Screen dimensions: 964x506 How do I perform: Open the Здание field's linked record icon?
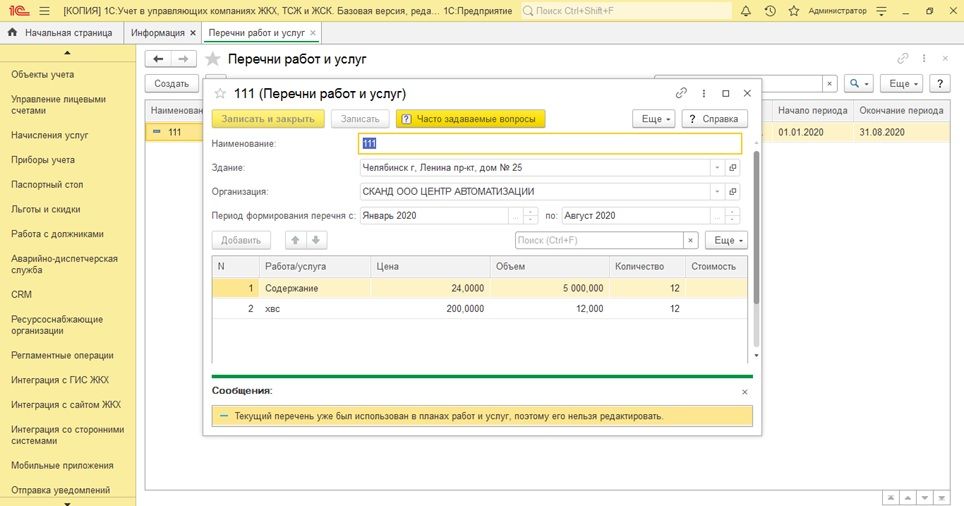pos(733,168)
